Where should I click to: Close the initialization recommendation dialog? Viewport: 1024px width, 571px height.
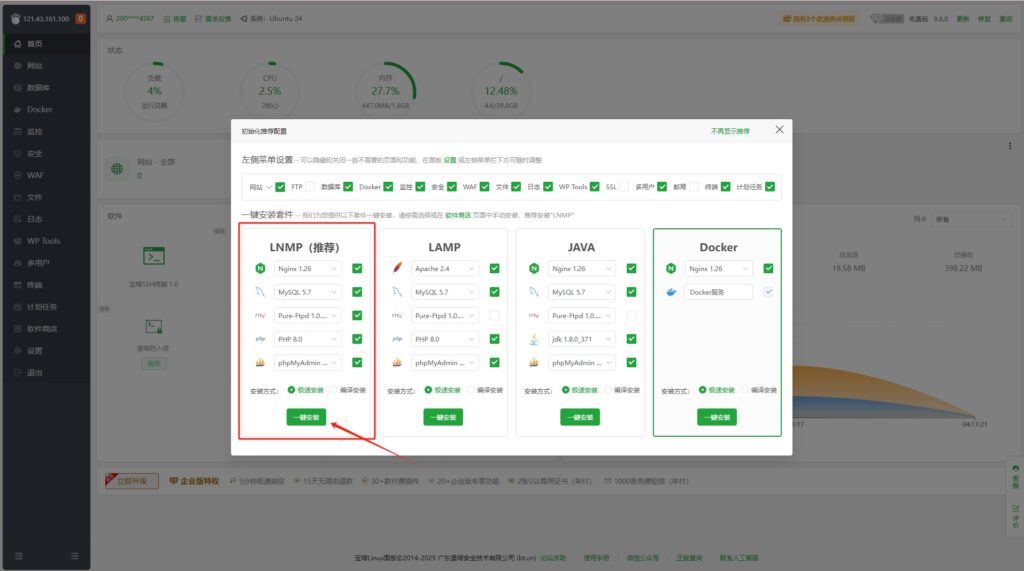pyautogui.click(x=779, y=129)
